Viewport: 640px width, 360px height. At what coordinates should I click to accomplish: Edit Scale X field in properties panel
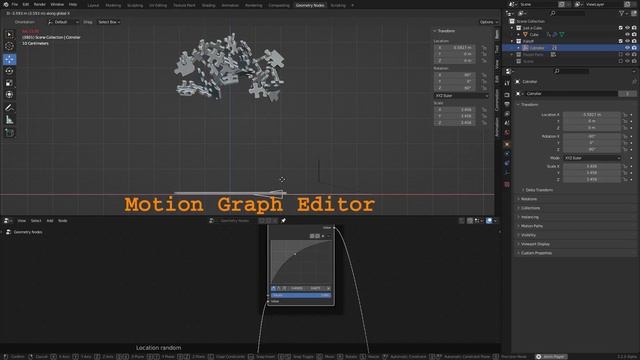pyautogui.click(x=592, y=167)
